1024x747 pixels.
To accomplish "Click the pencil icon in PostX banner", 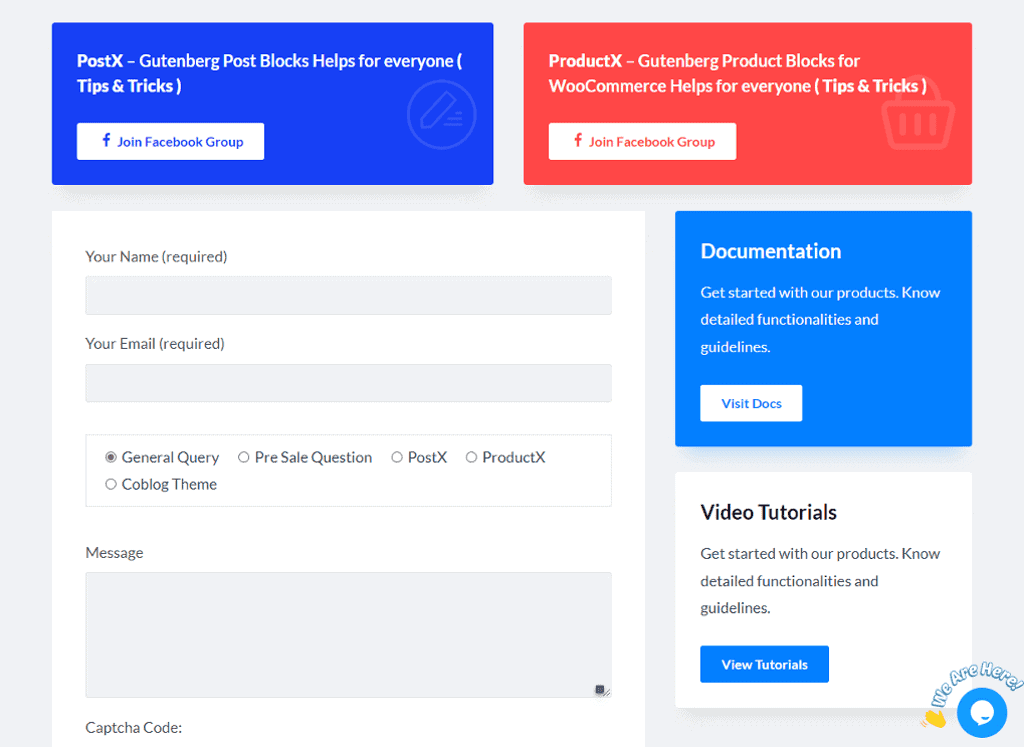I will coord(441,115).
